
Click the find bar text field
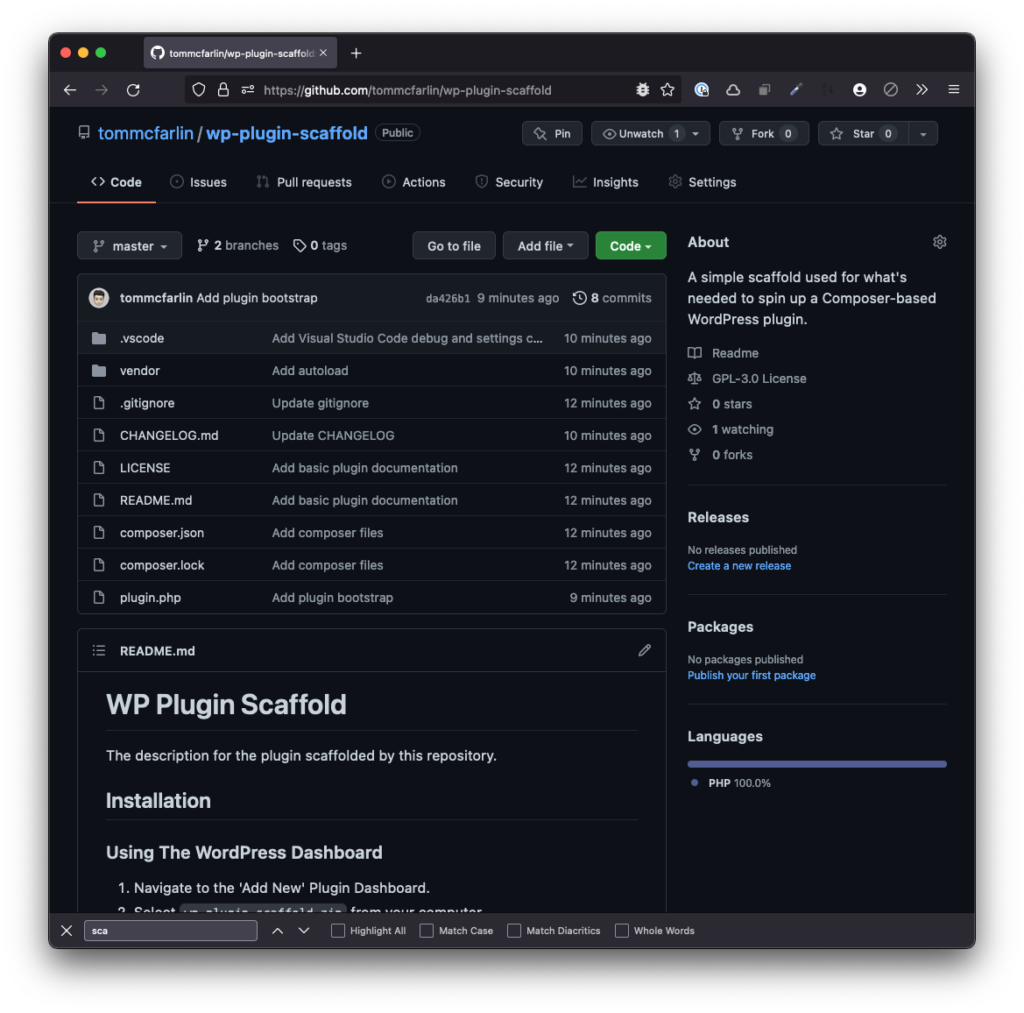[170, 931]
